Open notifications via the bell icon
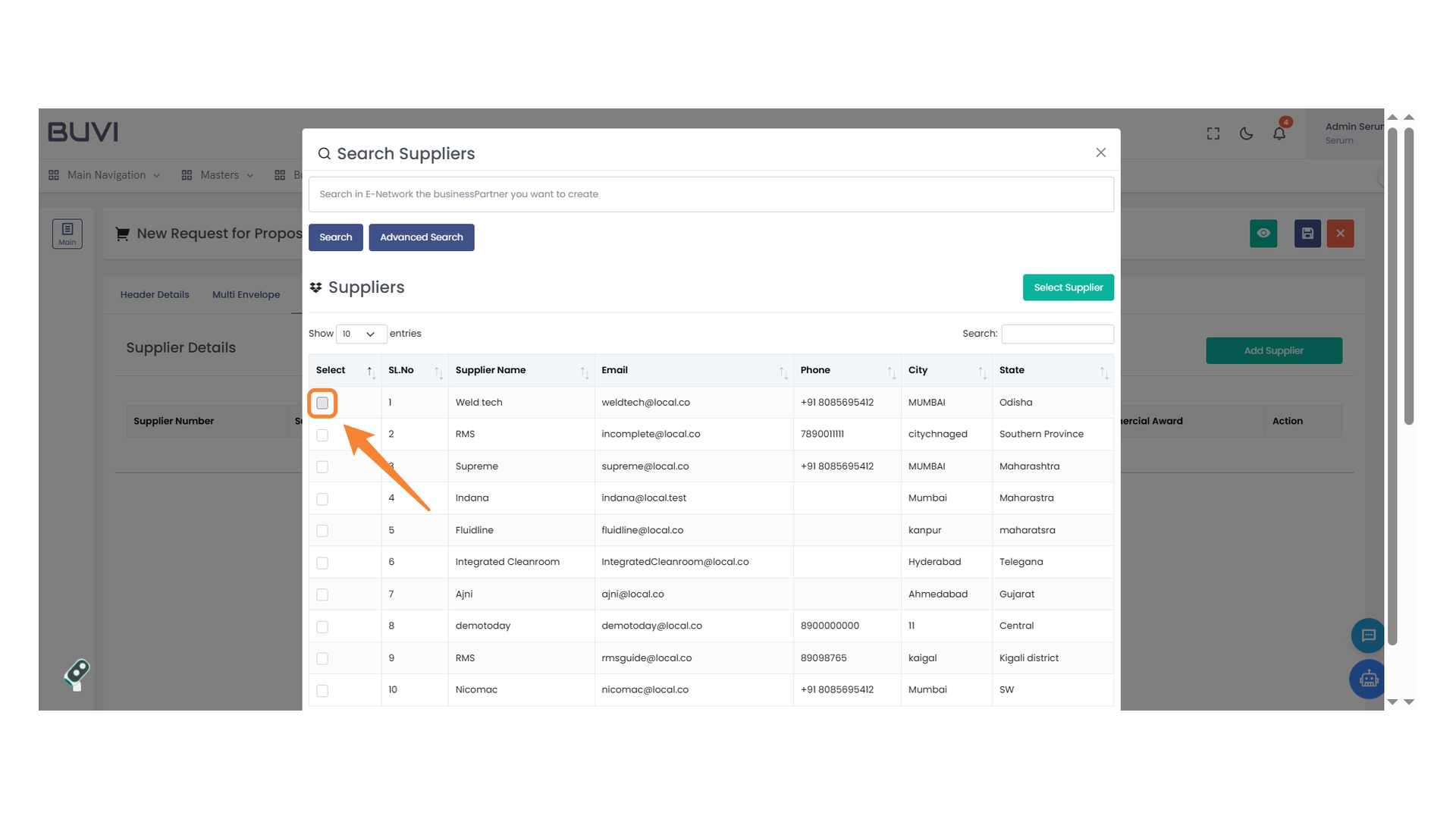The height and width of the screenshot is (819, 1456). coord(1279,133)
